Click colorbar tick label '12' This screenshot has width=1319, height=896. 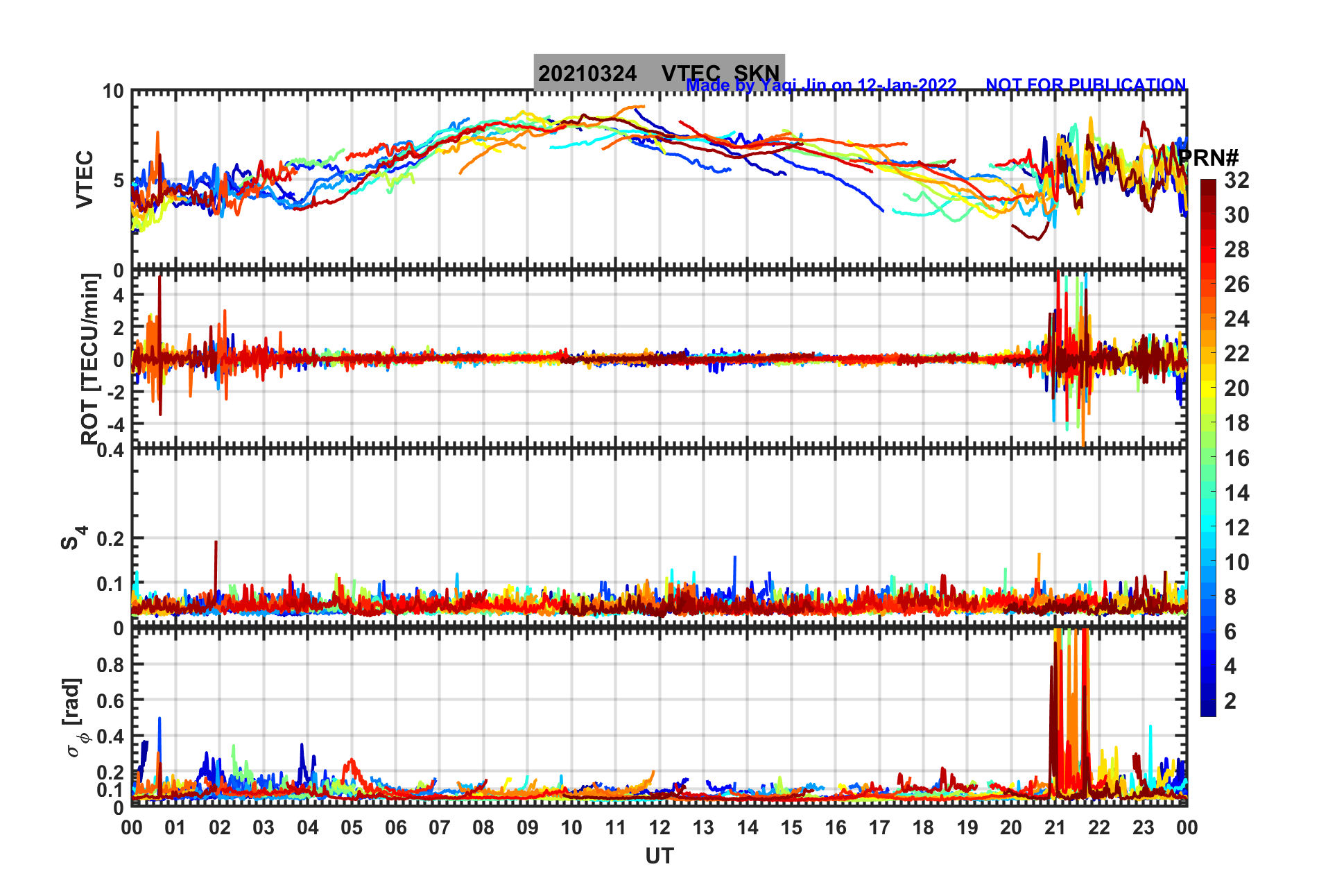[x=1236, y=528]
